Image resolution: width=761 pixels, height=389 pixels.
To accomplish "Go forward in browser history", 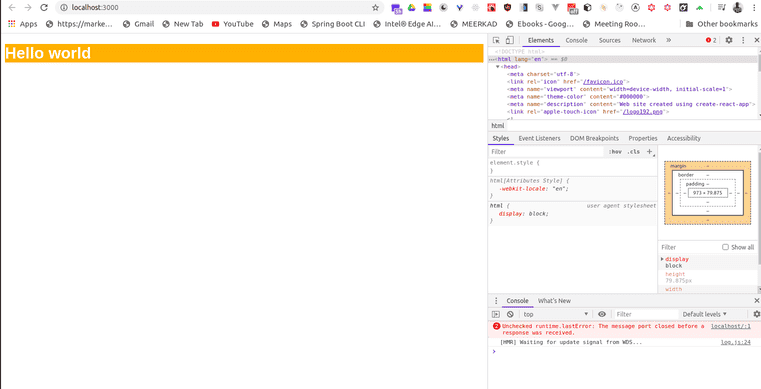I will (x=28, y=7).
